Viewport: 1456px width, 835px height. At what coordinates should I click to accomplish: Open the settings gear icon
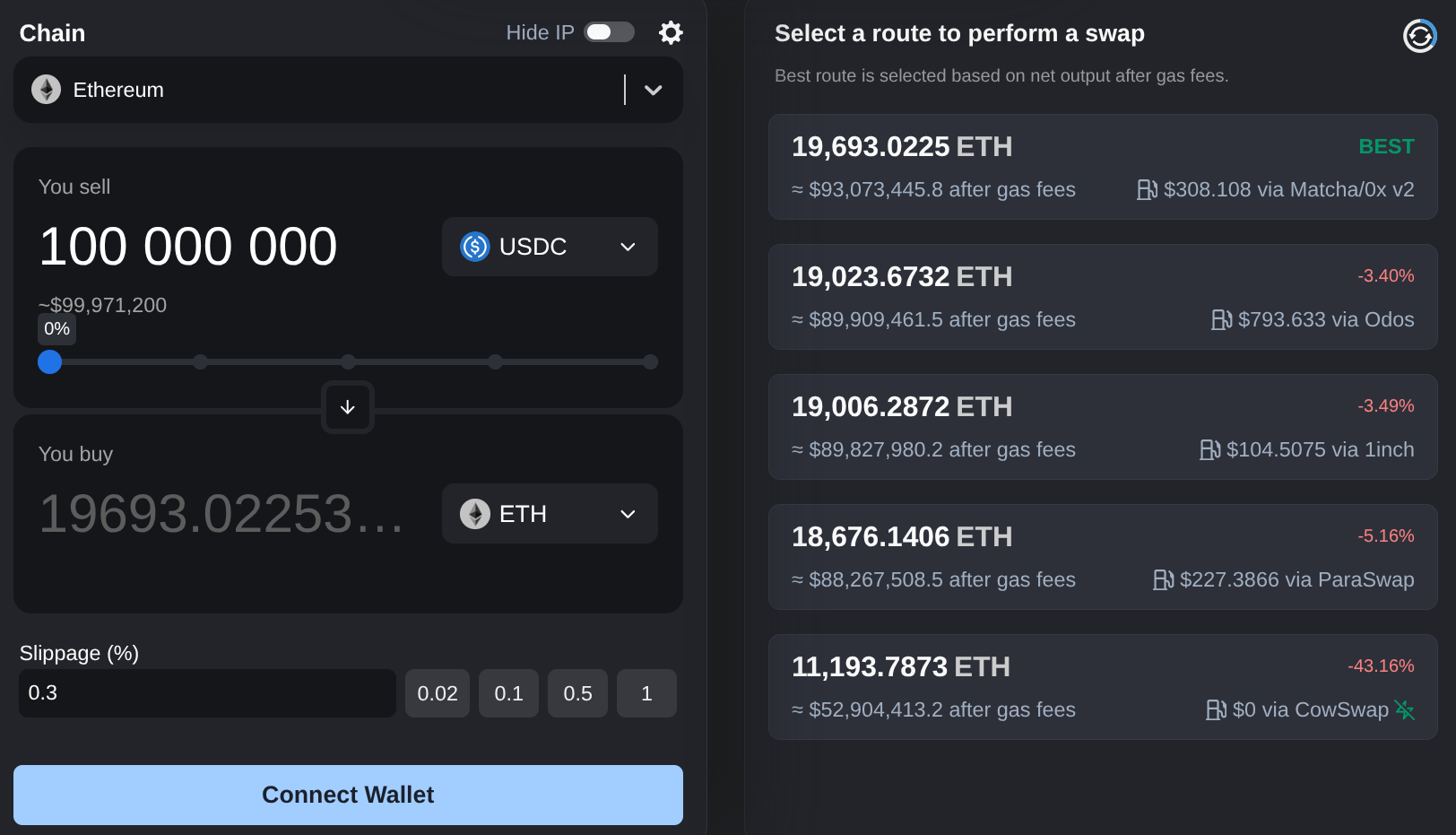tap(671, 33)
